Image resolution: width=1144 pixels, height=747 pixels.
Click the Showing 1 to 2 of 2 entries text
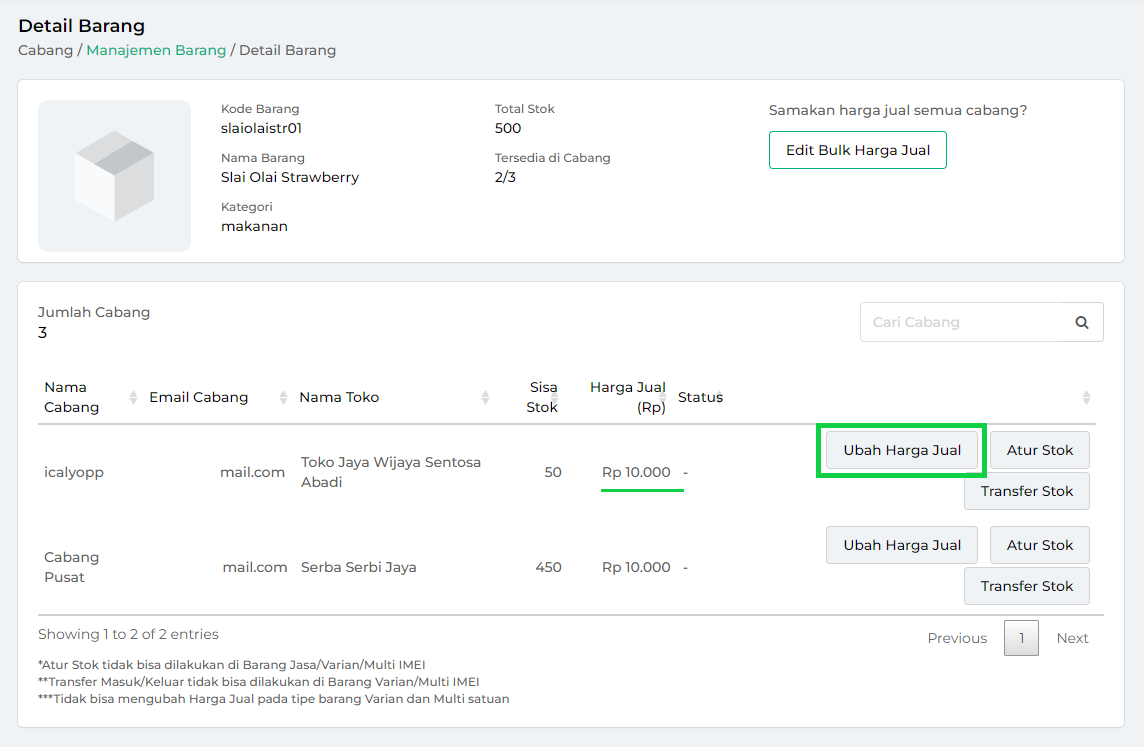tap(128, 634)
